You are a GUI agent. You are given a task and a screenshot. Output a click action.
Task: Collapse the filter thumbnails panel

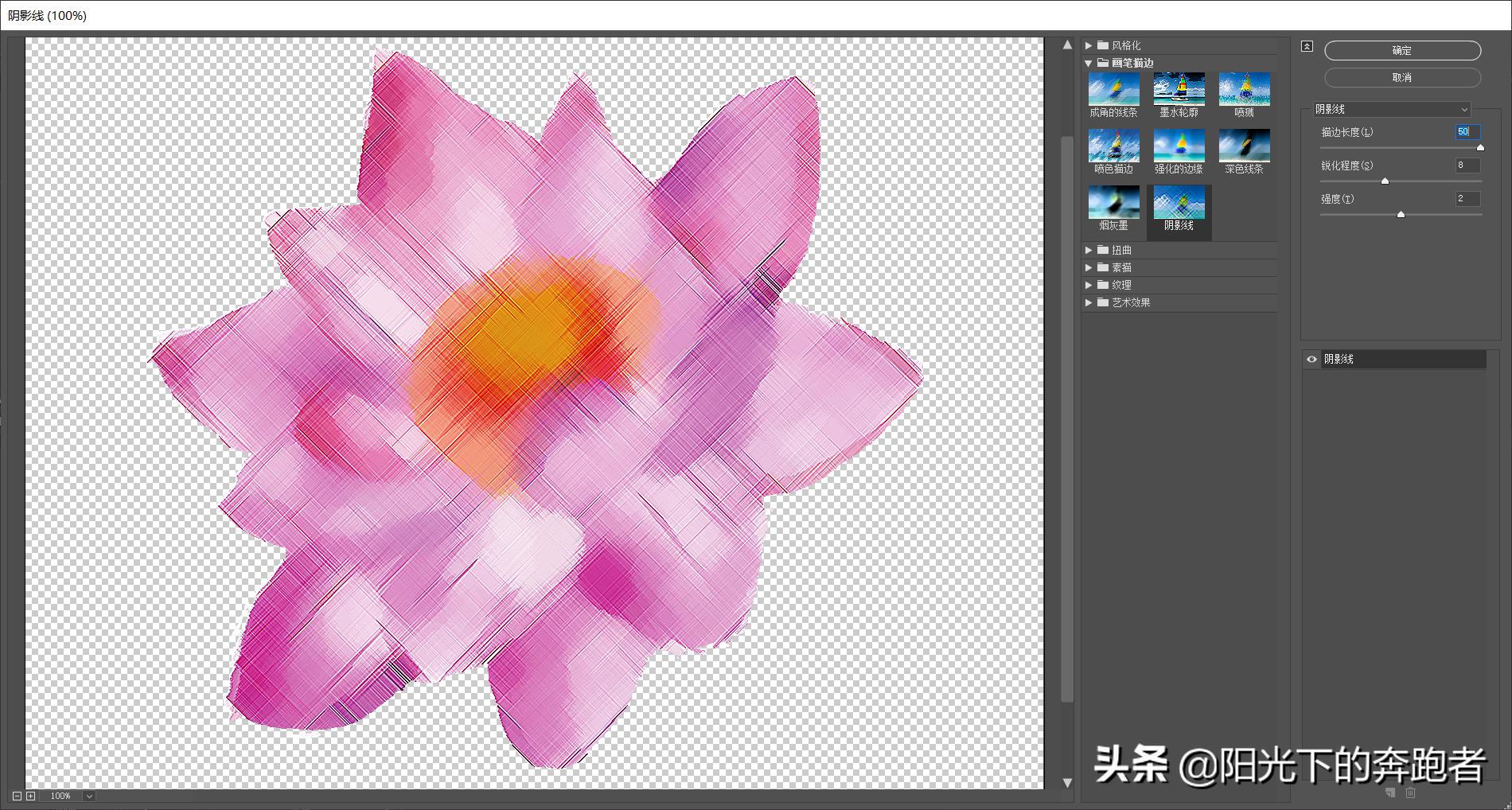point(1306,46)
